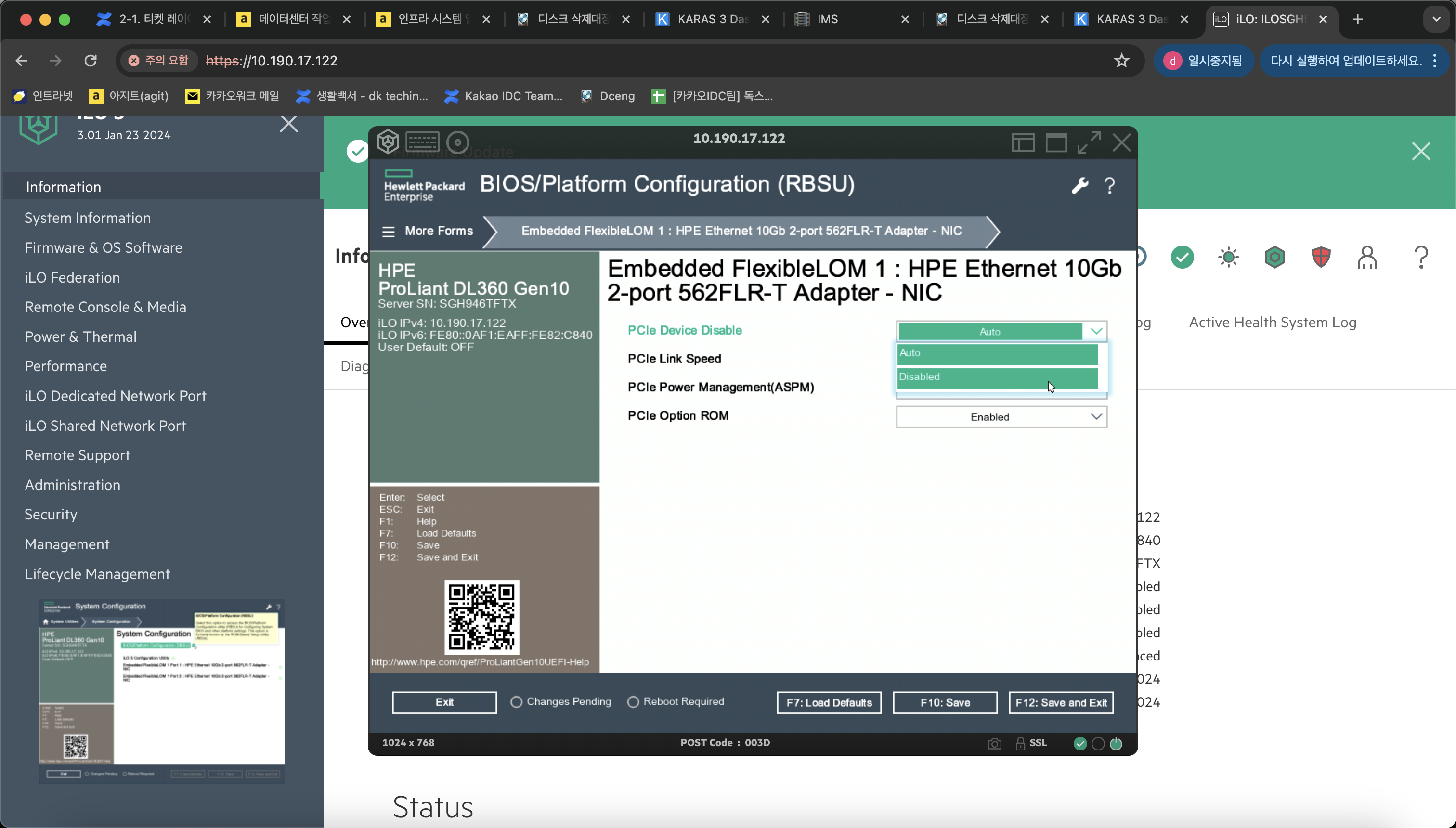Open Lifecycle Management menu item
Screen dimensions: 1456x828
tap(97, 574)
